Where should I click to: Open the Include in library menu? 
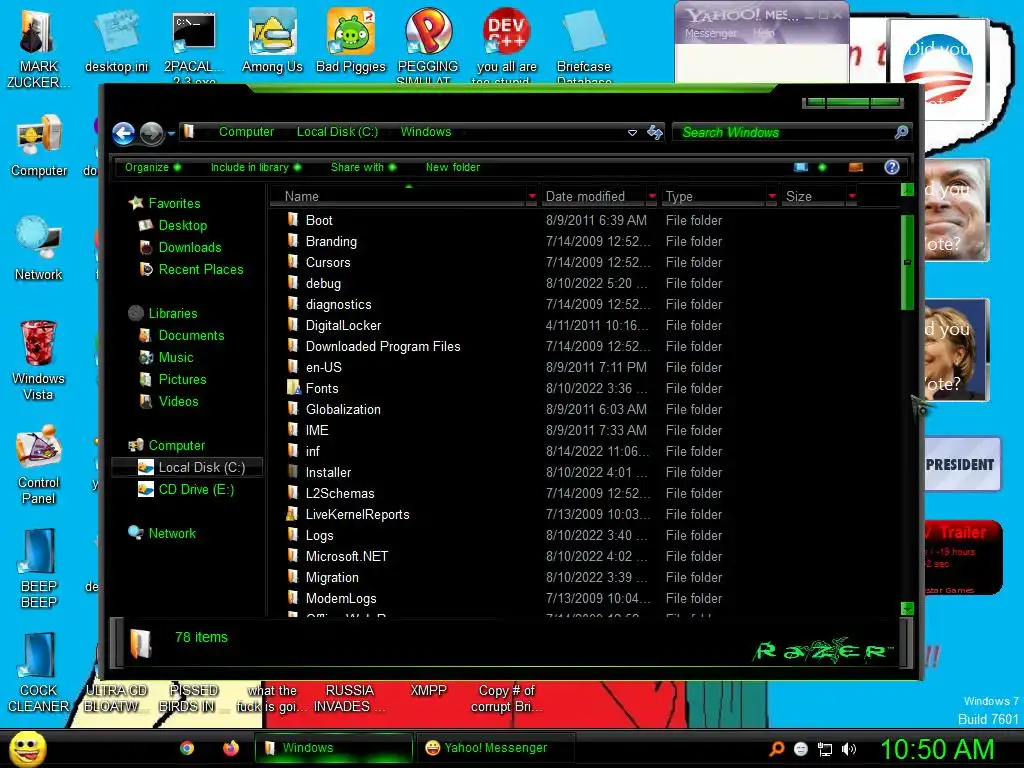(255, 167)
